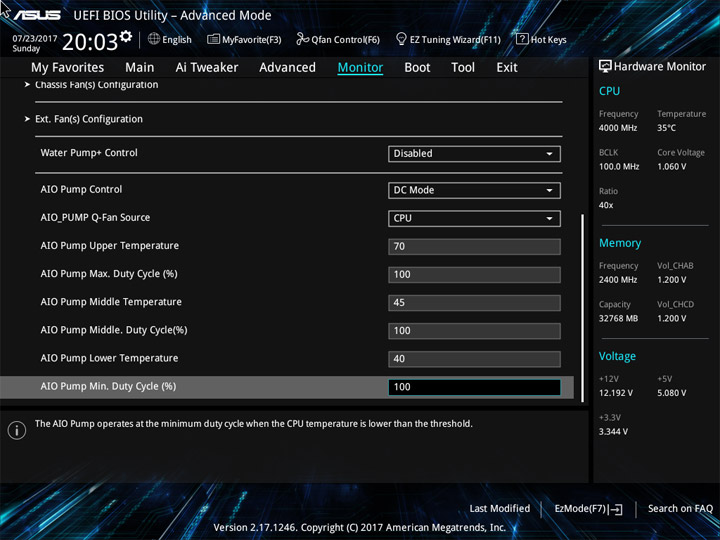Open the Ai Tweaker tab
Screen dimensions: 720x540
click(x=207, y=68)
